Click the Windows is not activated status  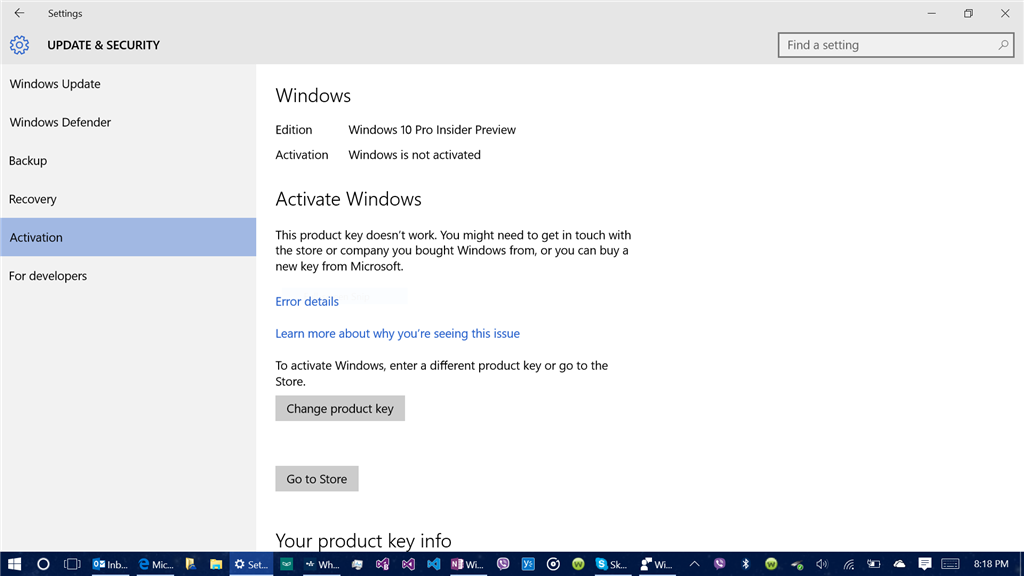pos(414,155)
